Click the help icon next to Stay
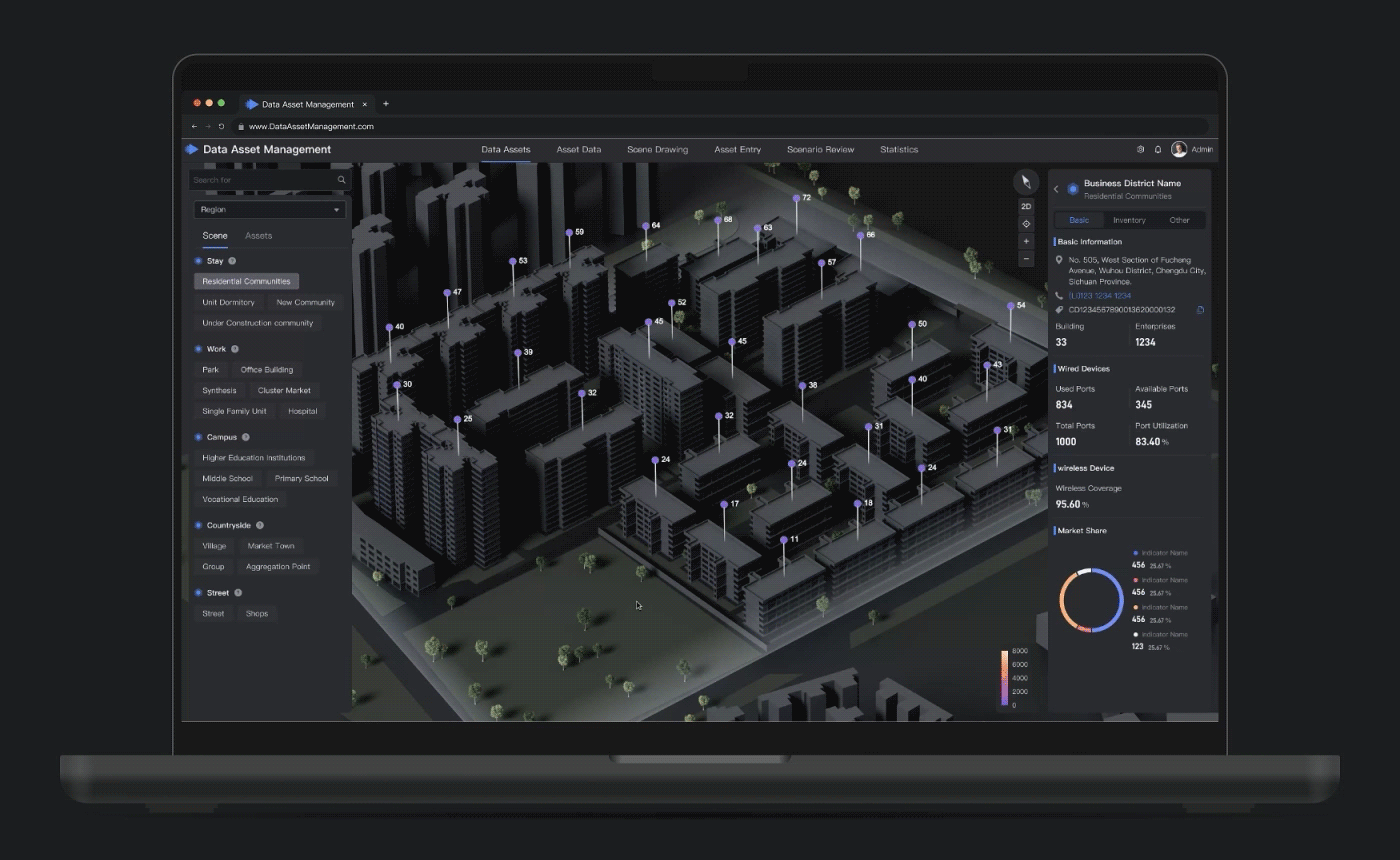This screenshot has height=860, width=1400. click(232, 261)
